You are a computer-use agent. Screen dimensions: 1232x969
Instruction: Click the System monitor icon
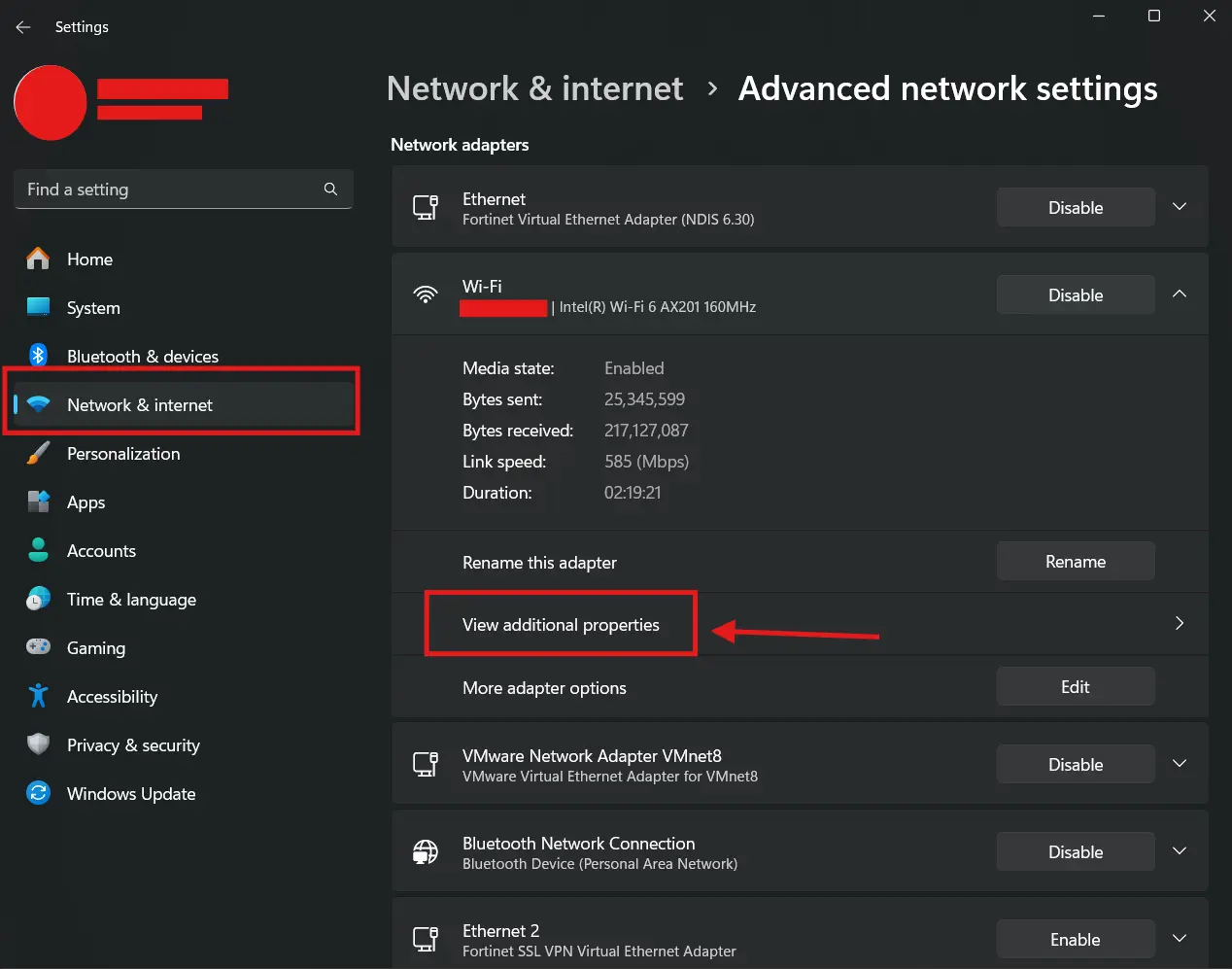pyautogui.click(x=38, y=307)
